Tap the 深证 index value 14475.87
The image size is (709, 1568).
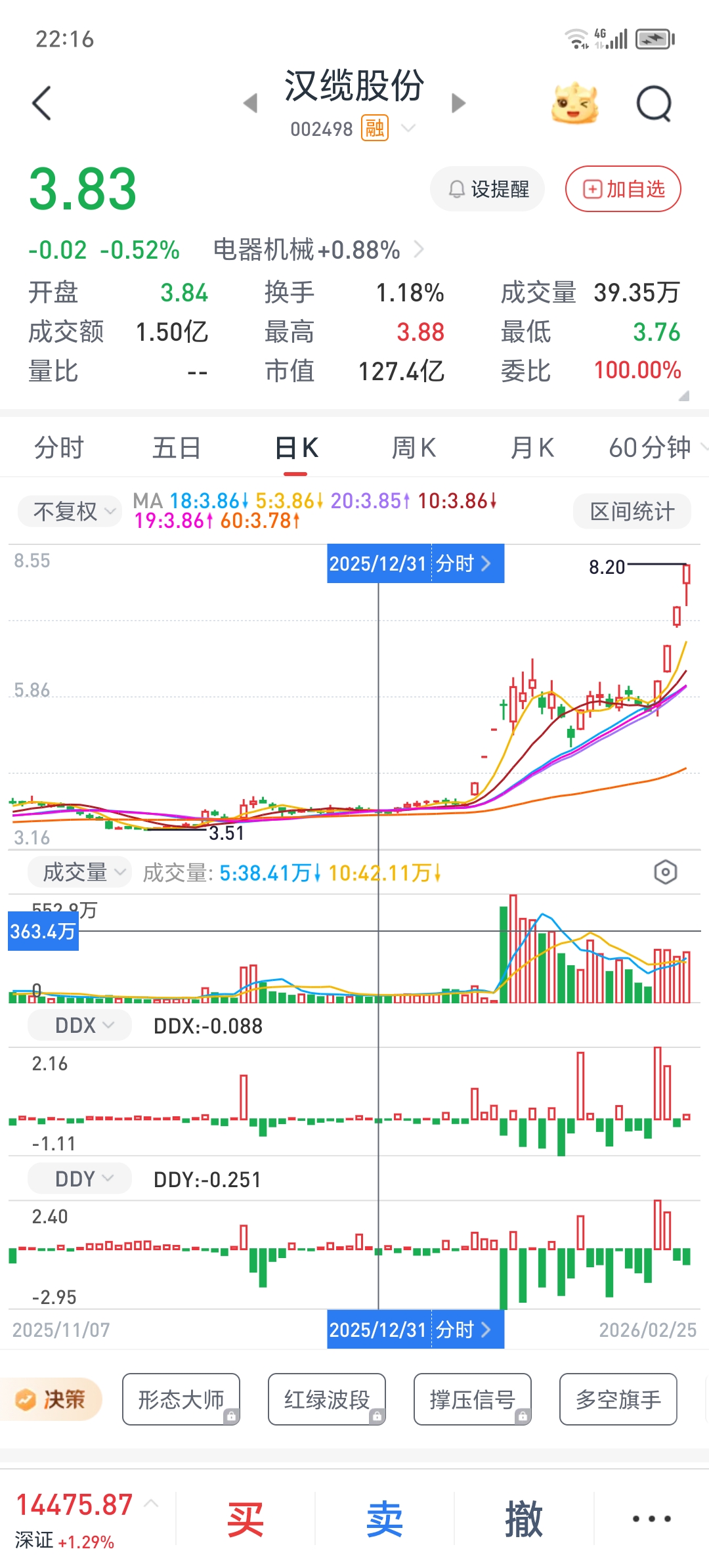[x=74, y=1504]
